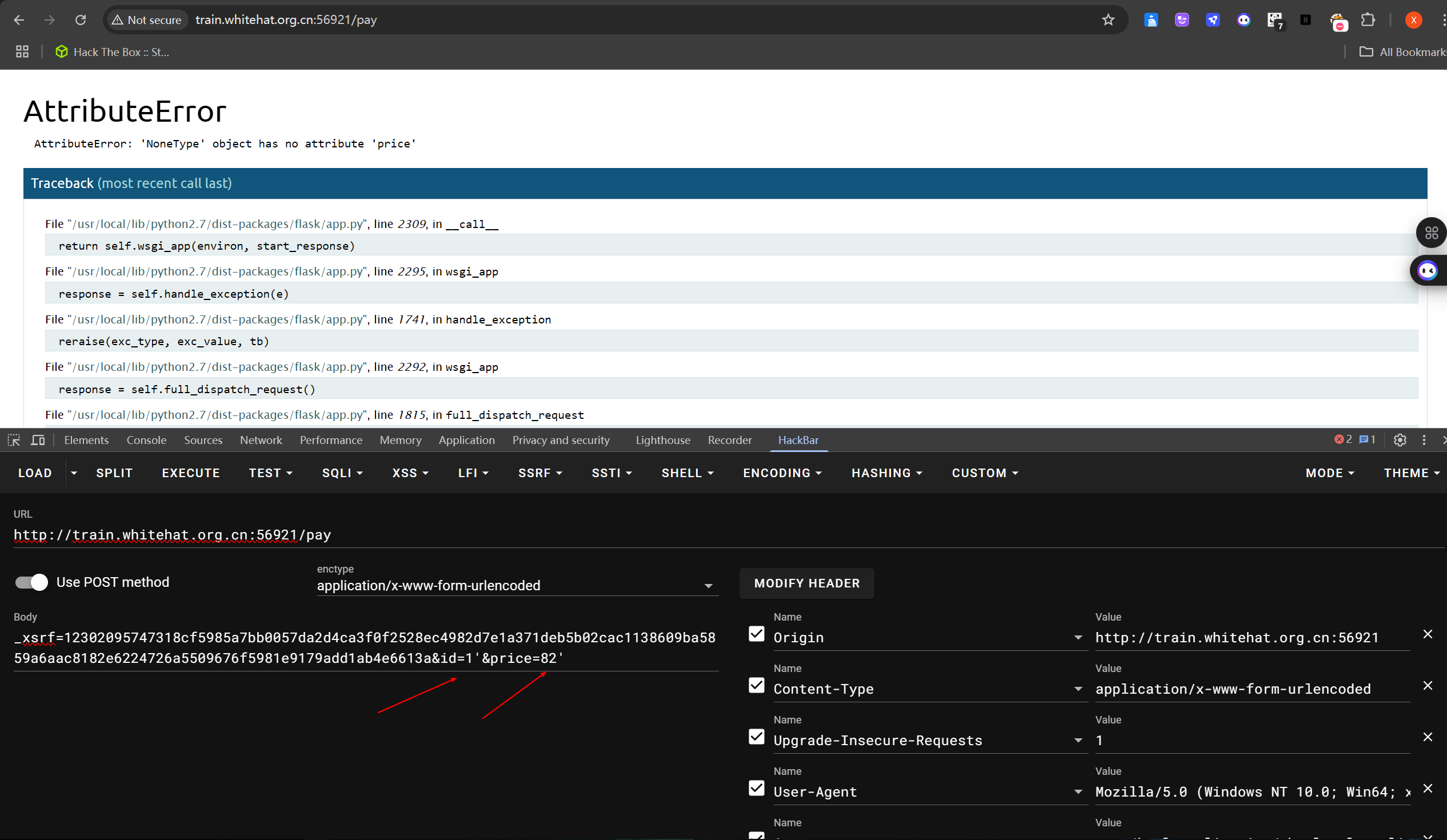The height and width of the screenshot is (840, 1447).
Task: Click the first blue extension icon in toolbar
Action: (x=1151, y=20)
